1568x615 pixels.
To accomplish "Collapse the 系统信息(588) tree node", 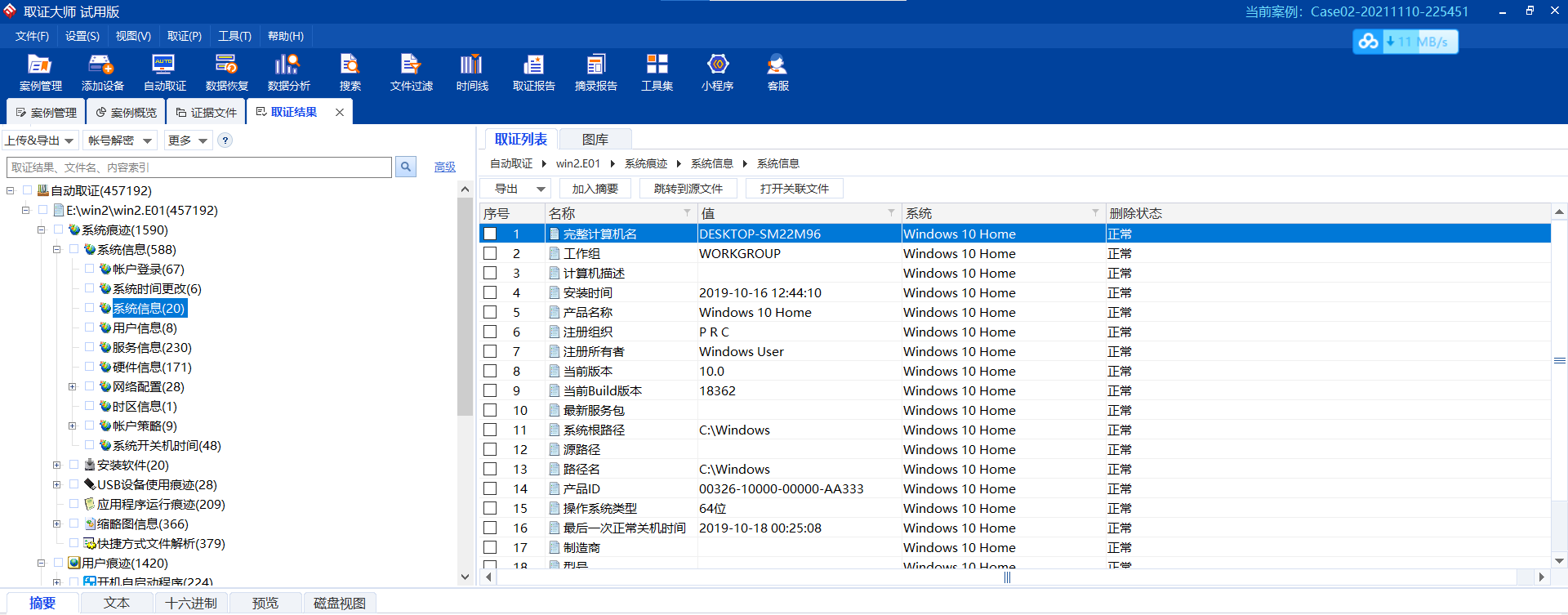I will click(56, 250).
